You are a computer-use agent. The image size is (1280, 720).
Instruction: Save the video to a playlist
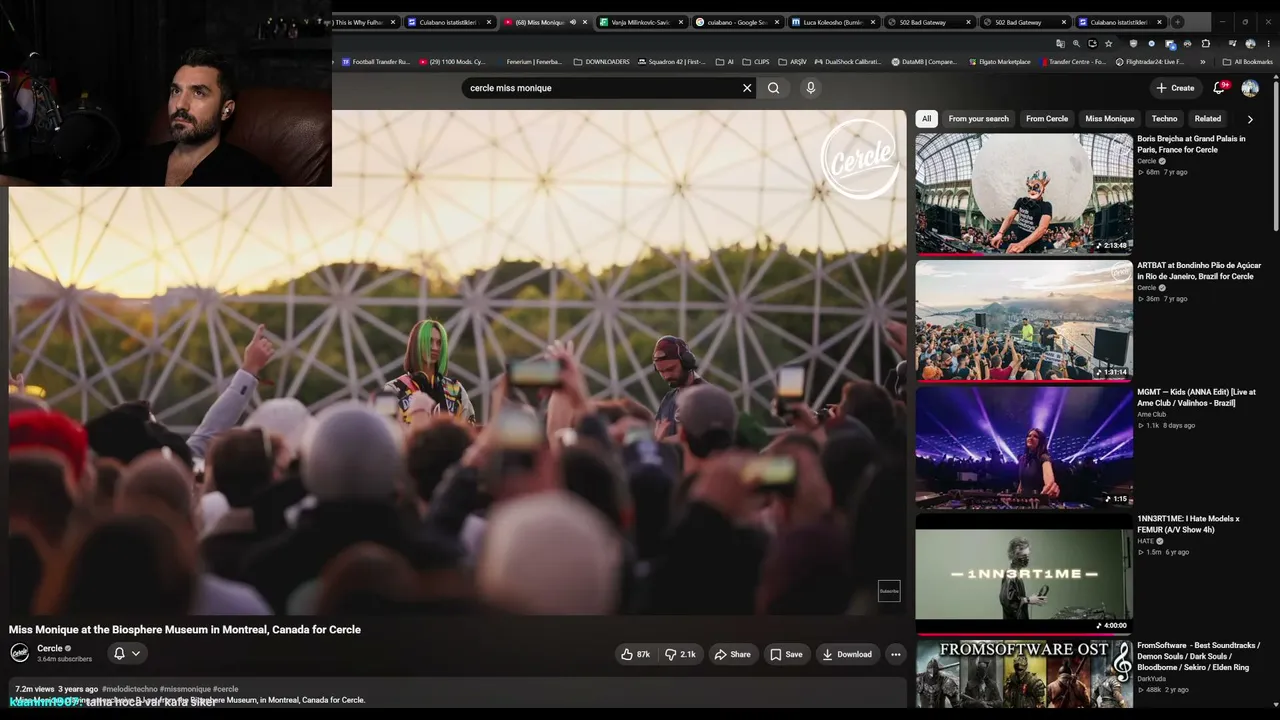pyautogui.click(x=786, y=654)
